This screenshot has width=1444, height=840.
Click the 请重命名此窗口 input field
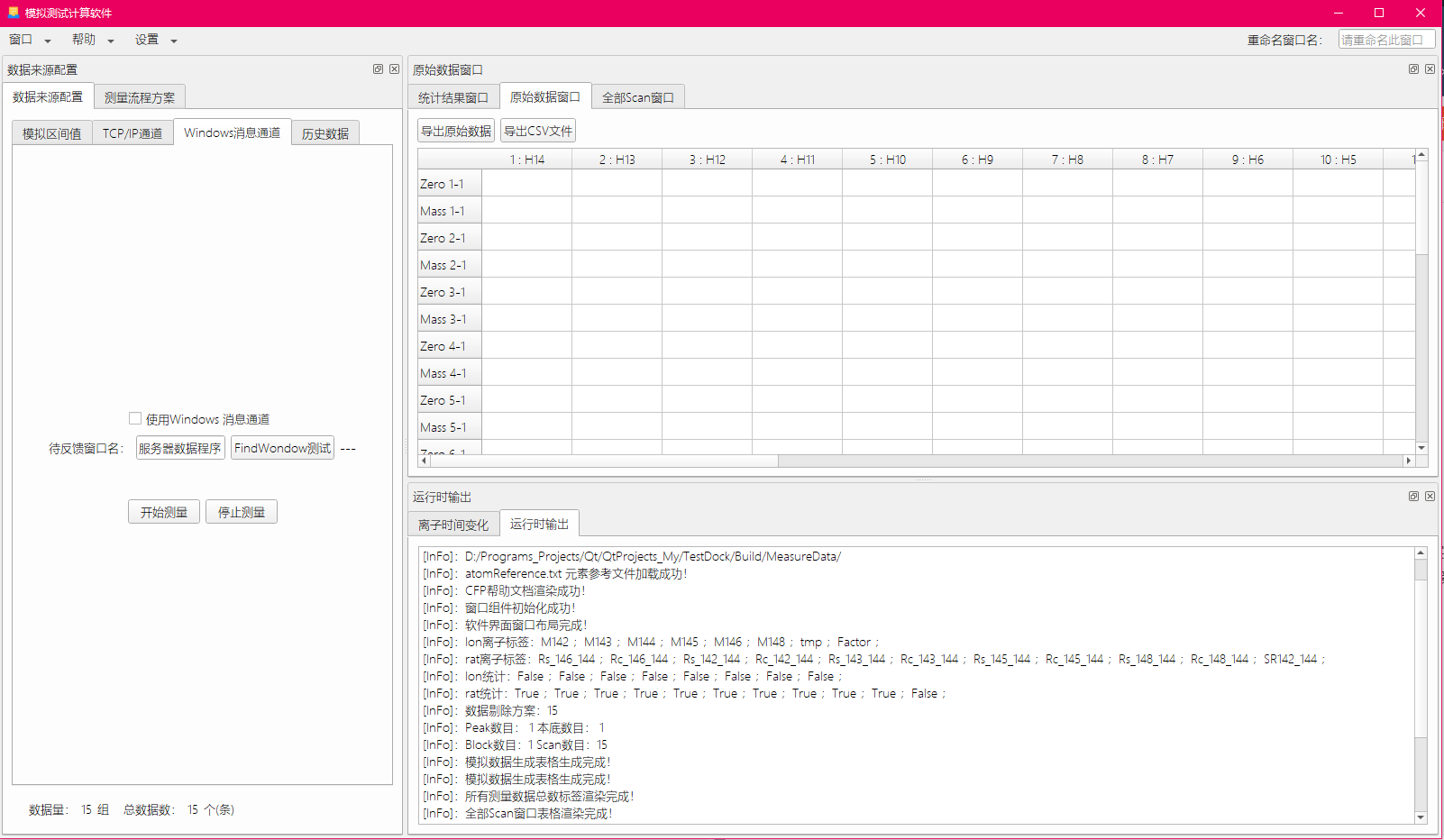(x=1385, y=39)
